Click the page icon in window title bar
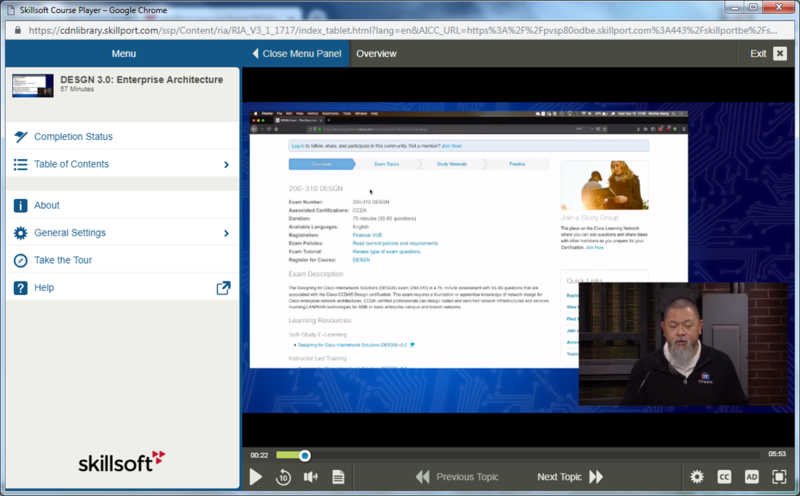800x496 pixels. point(11,10)
